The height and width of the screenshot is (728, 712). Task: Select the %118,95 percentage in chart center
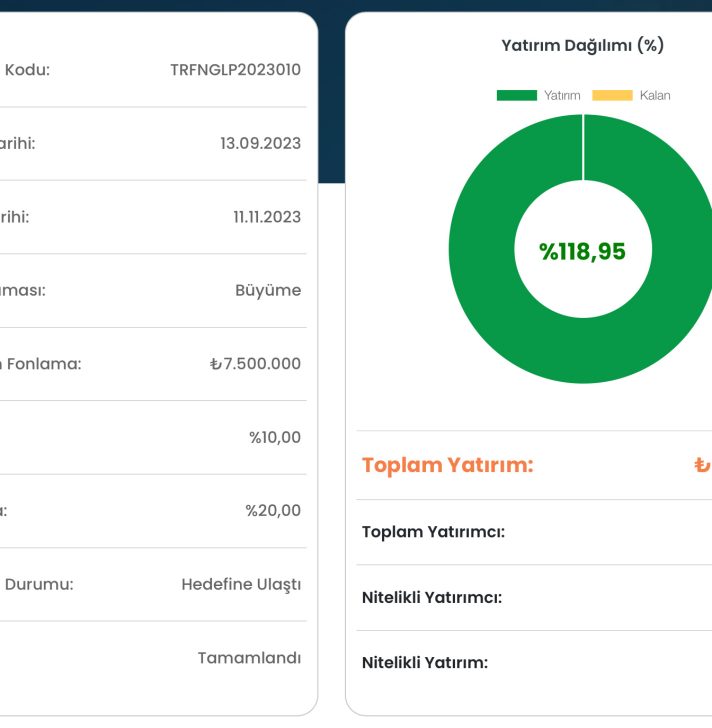(583, 251)
